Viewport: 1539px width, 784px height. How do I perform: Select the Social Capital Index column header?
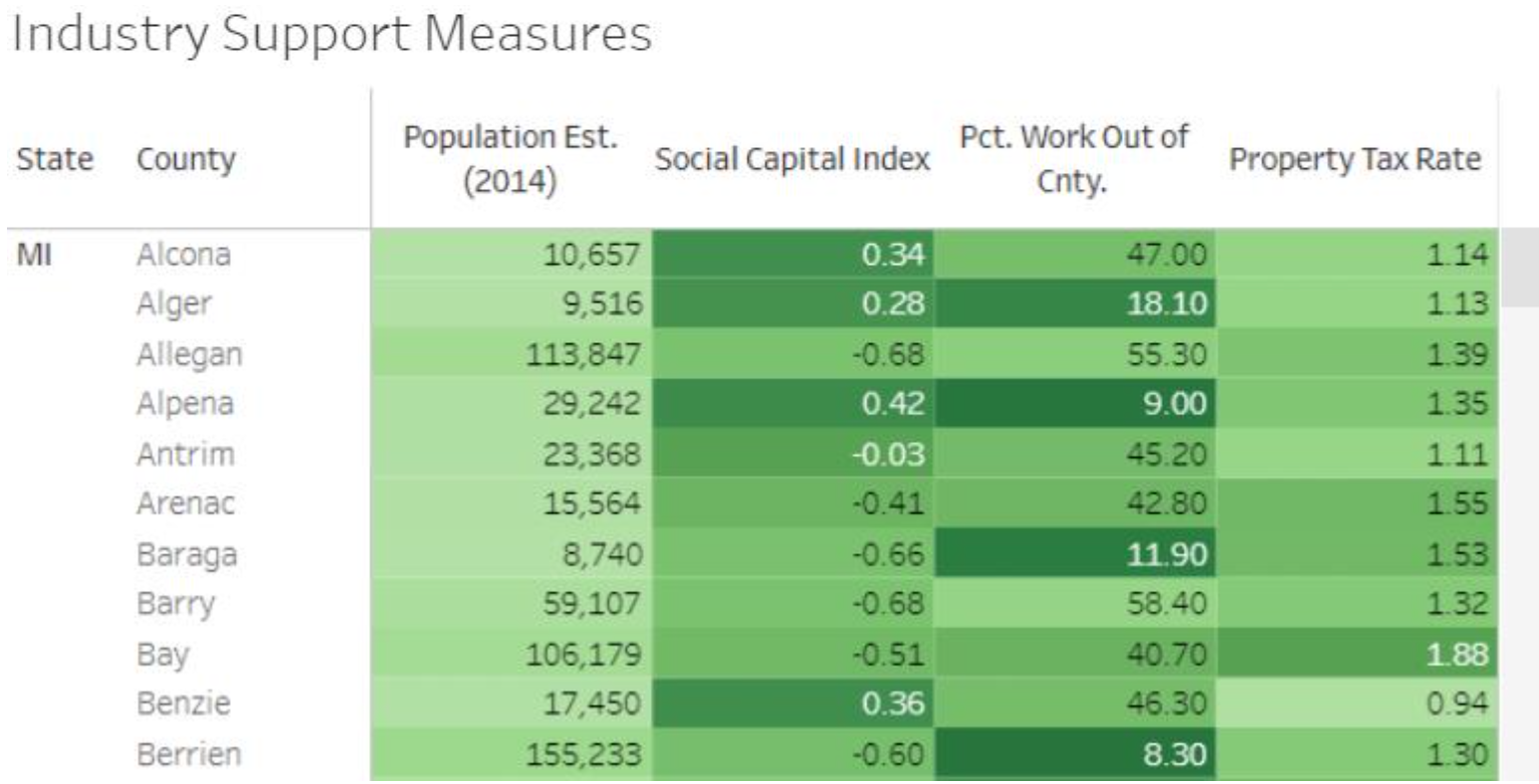[x=791, y=159]
